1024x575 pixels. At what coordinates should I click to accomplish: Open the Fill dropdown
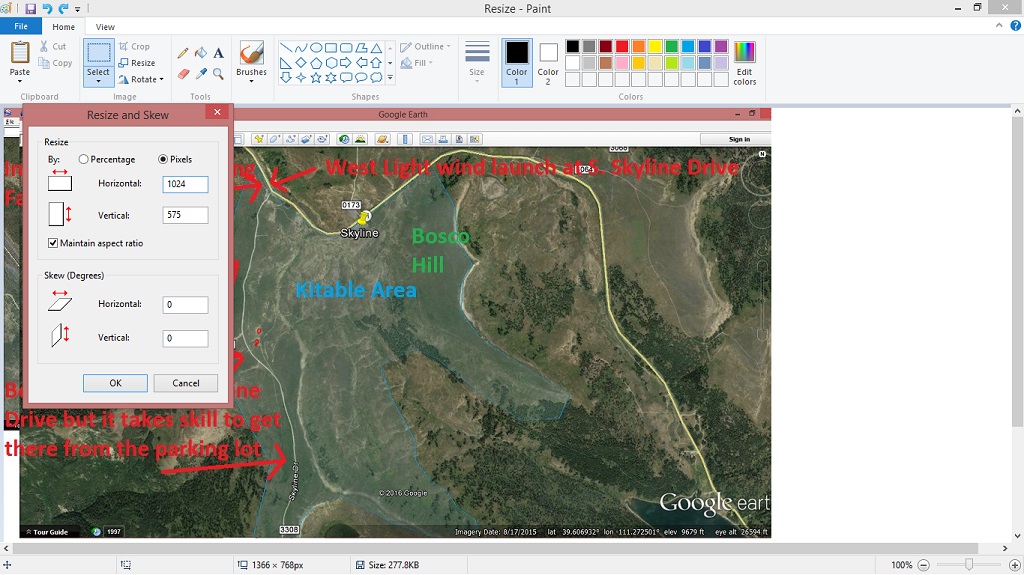tap(416, 63)
